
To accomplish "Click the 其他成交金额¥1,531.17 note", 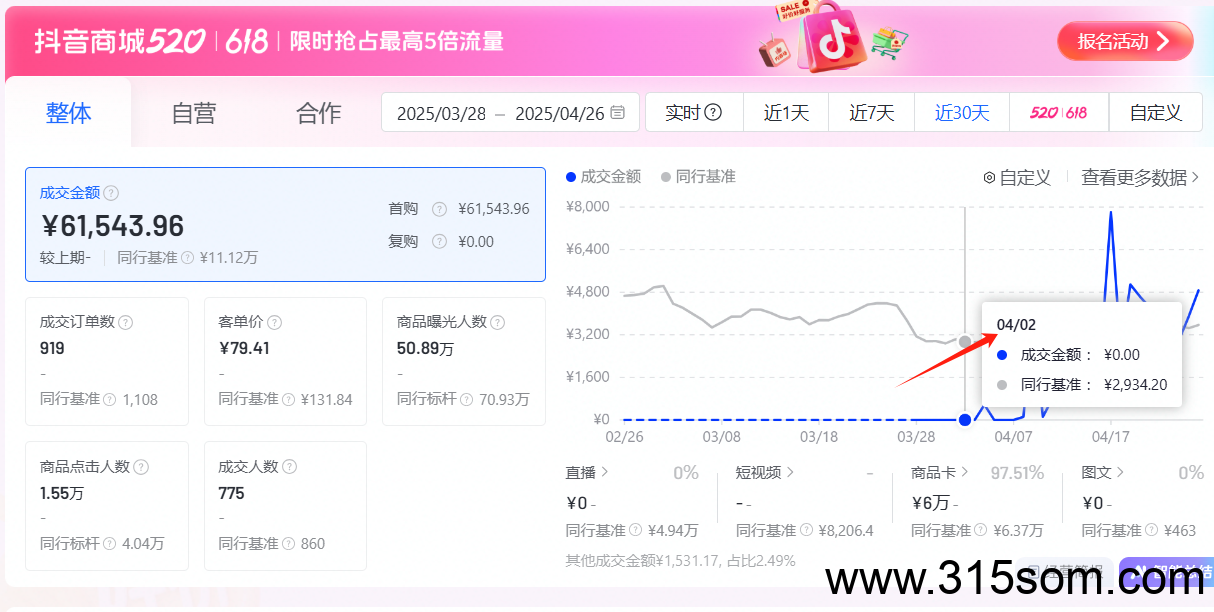I will point(680,561).
